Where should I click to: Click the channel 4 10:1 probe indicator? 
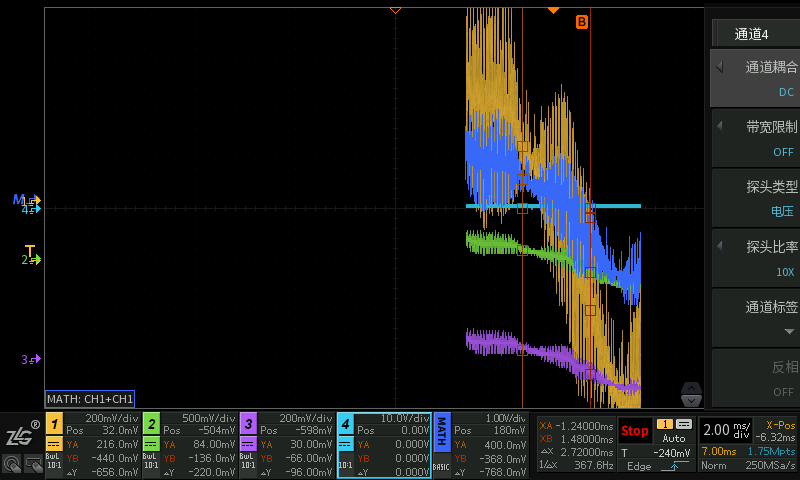tap(345, 465)
